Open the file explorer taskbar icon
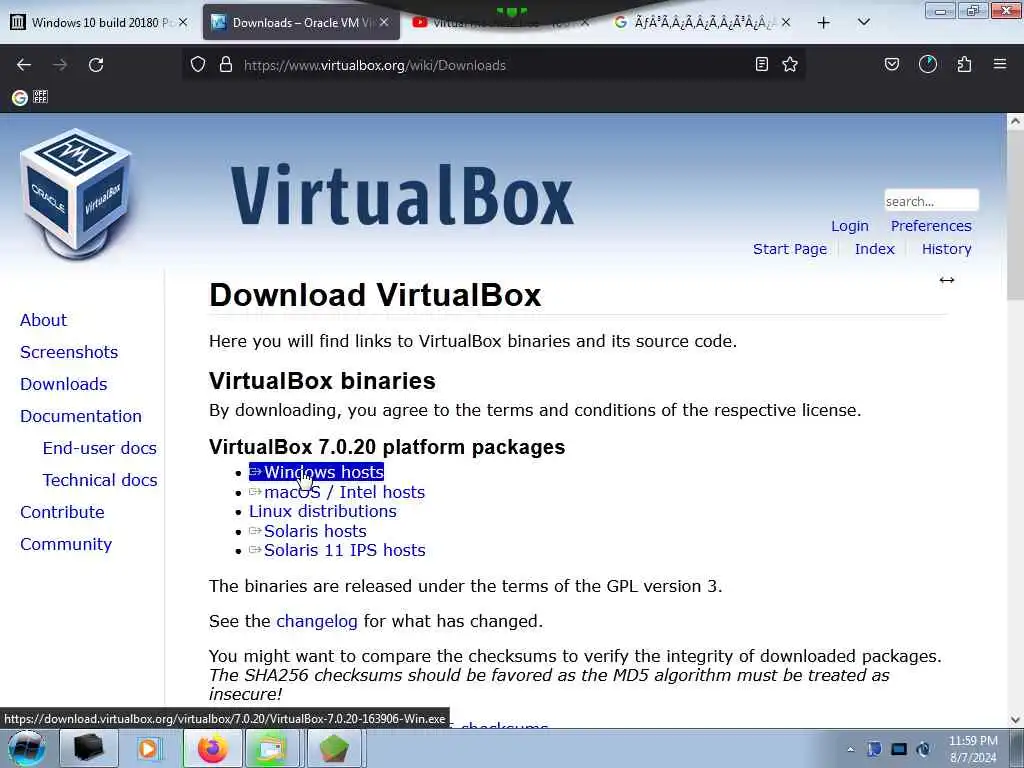This screenshot has height=768, width=1024. point(272,748)
